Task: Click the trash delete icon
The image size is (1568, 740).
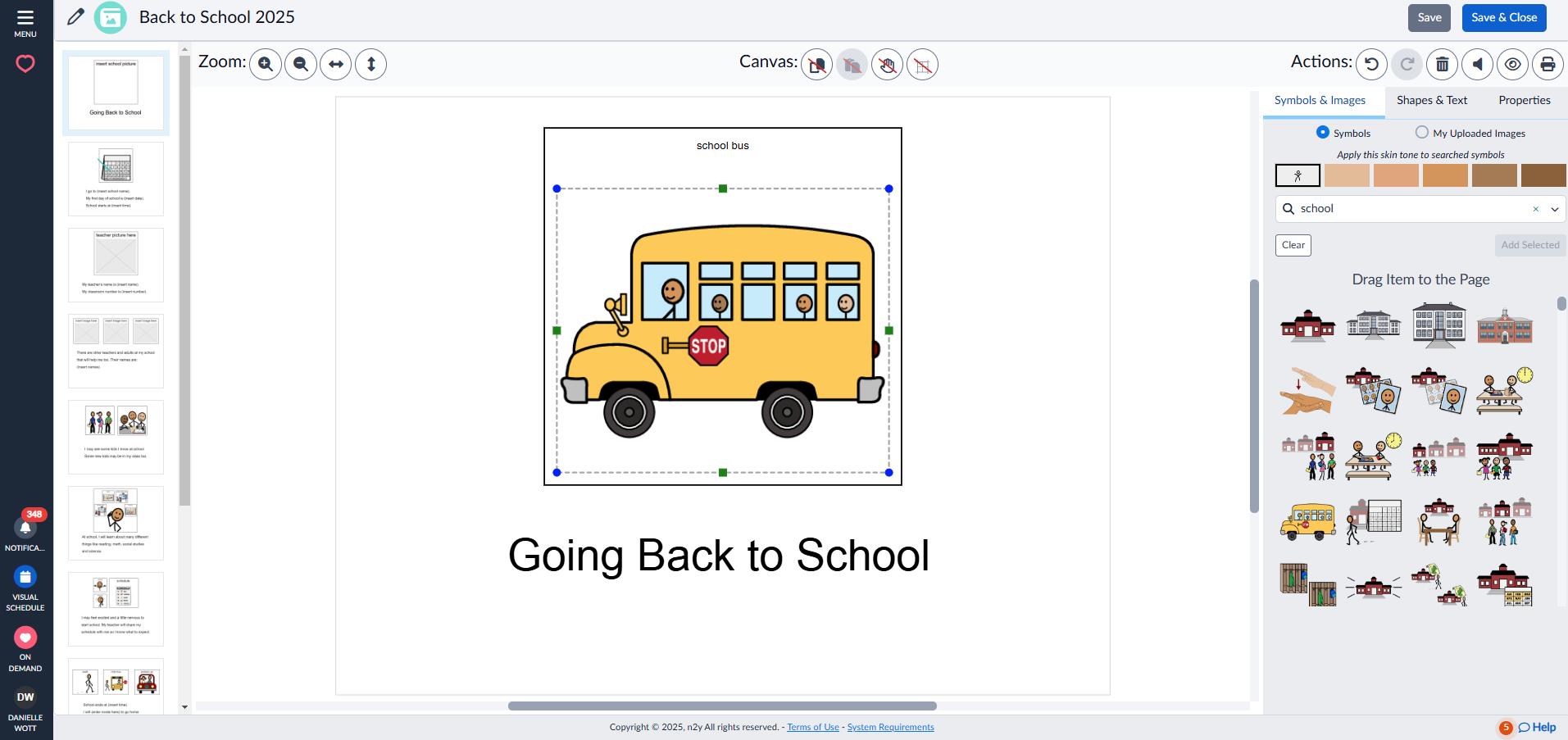Action: [x=1443, y=64]
